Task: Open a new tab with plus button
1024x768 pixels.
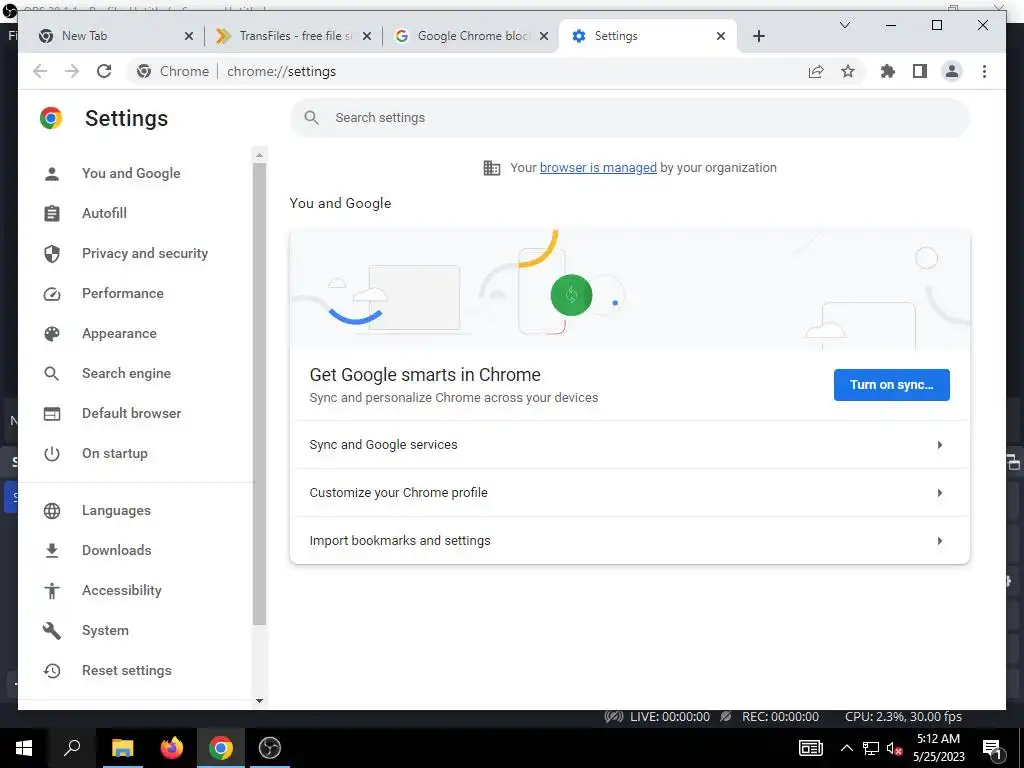Action: pyautogui.click(x=758, y=36)
